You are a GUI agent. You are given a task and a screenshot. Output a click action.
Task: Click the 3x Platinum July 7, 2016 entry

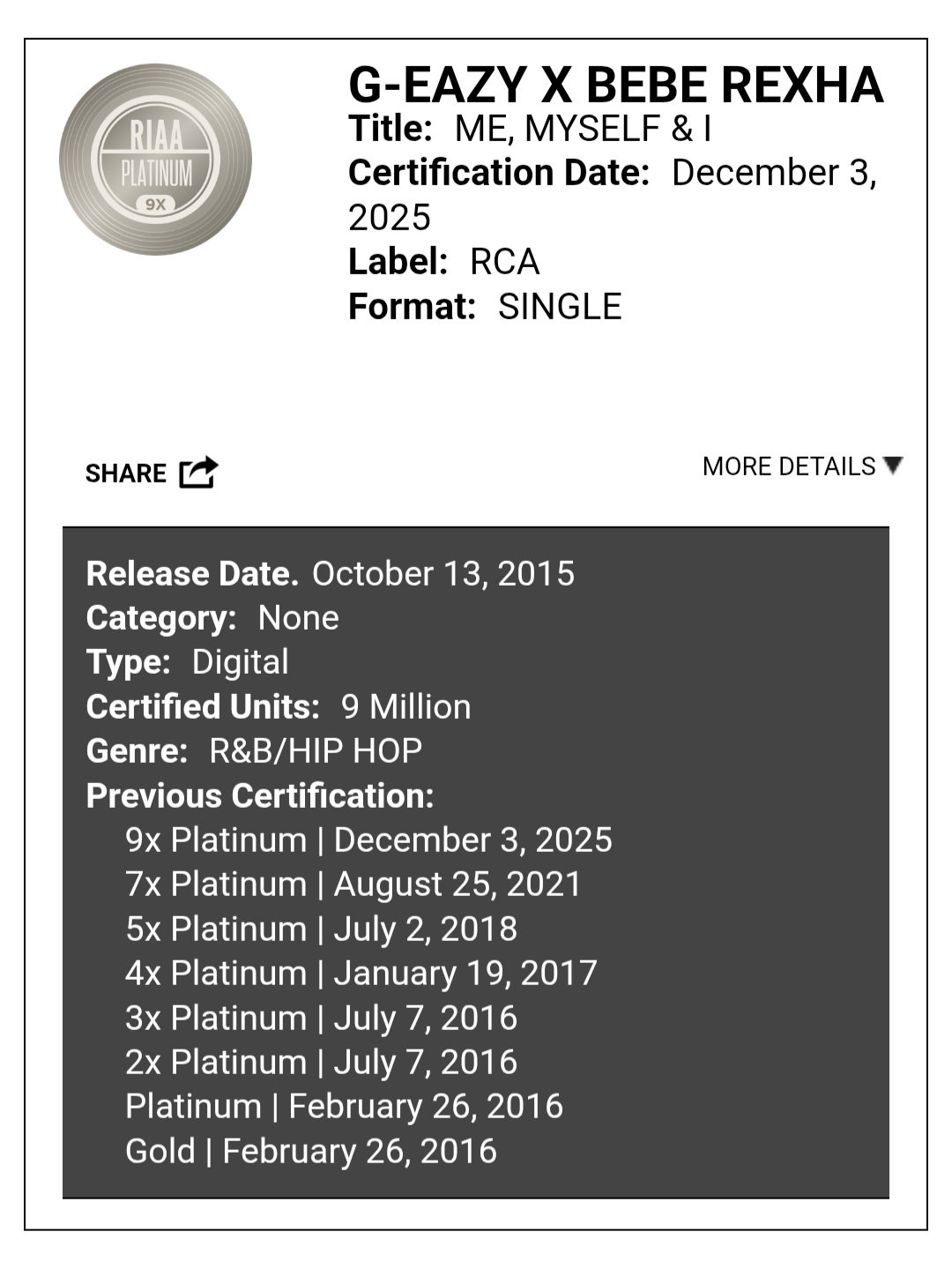[321, 1018]
